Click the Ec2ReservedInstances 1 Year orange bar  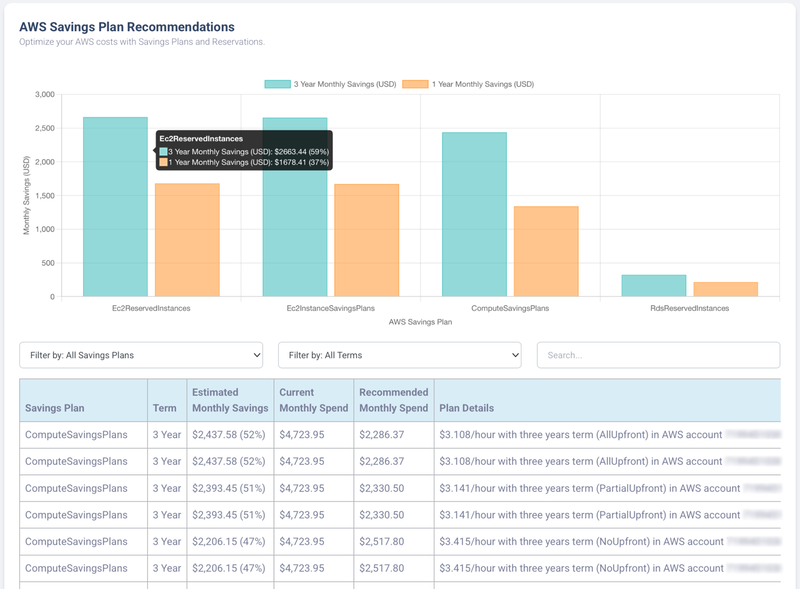[x=187, y=240]
